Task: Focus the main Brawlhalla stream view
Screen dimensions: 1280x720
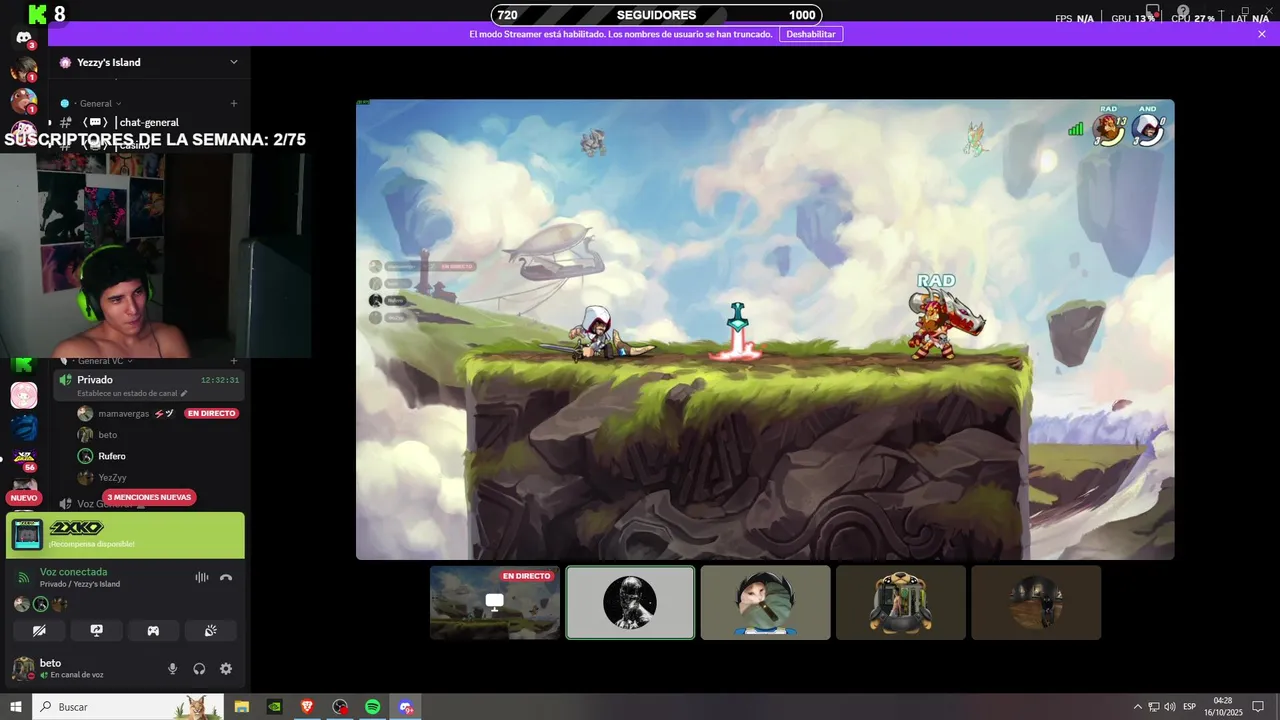Action: [765, 329]
